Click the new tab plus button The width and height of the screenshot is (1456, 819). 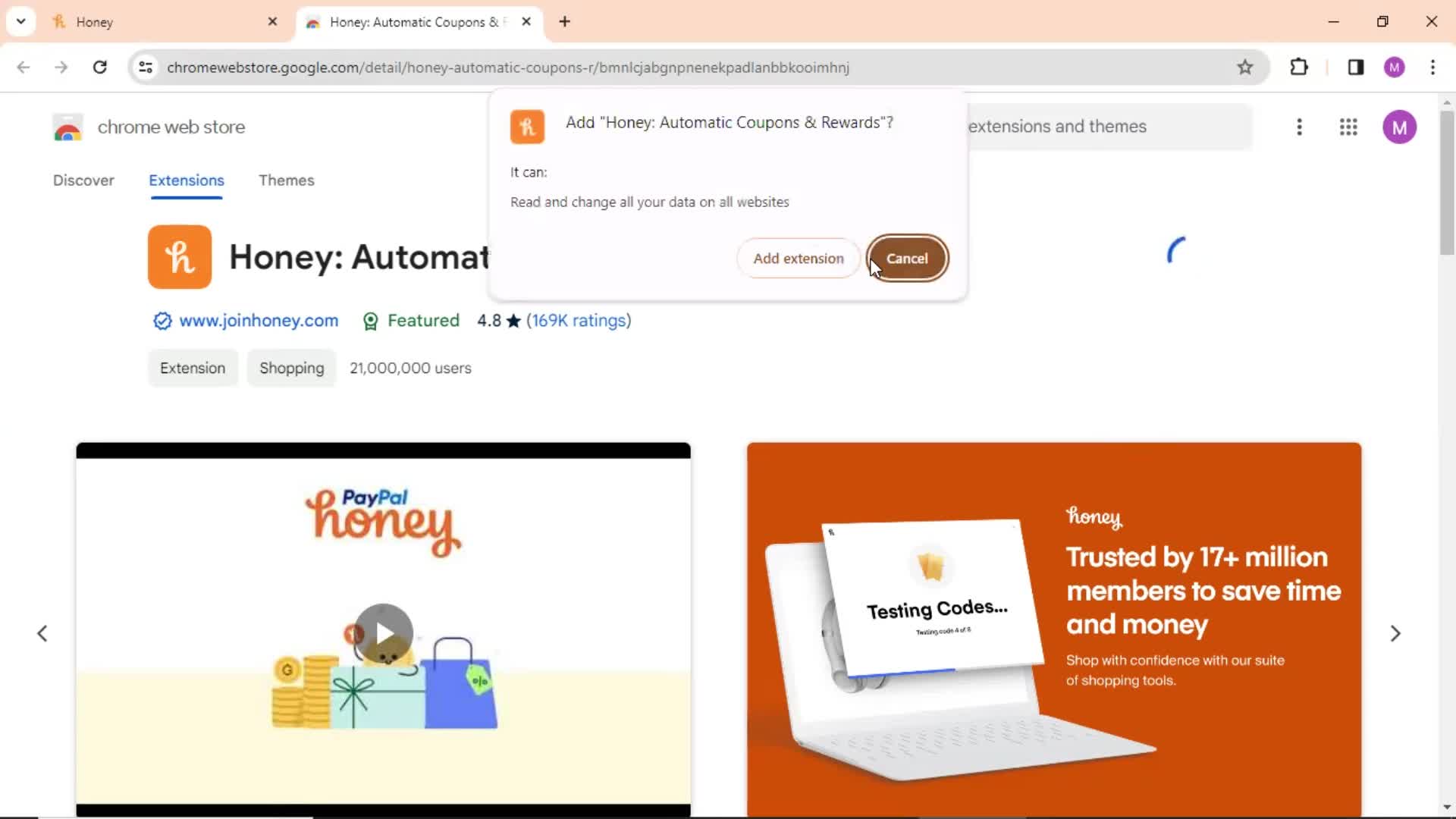coord(566,22)
